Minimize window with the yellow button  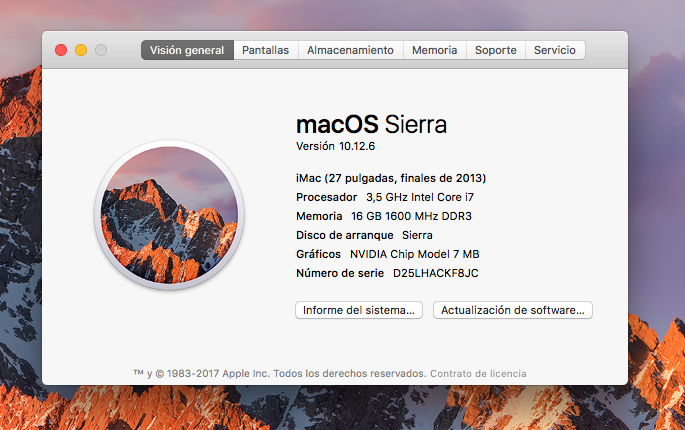81,50
